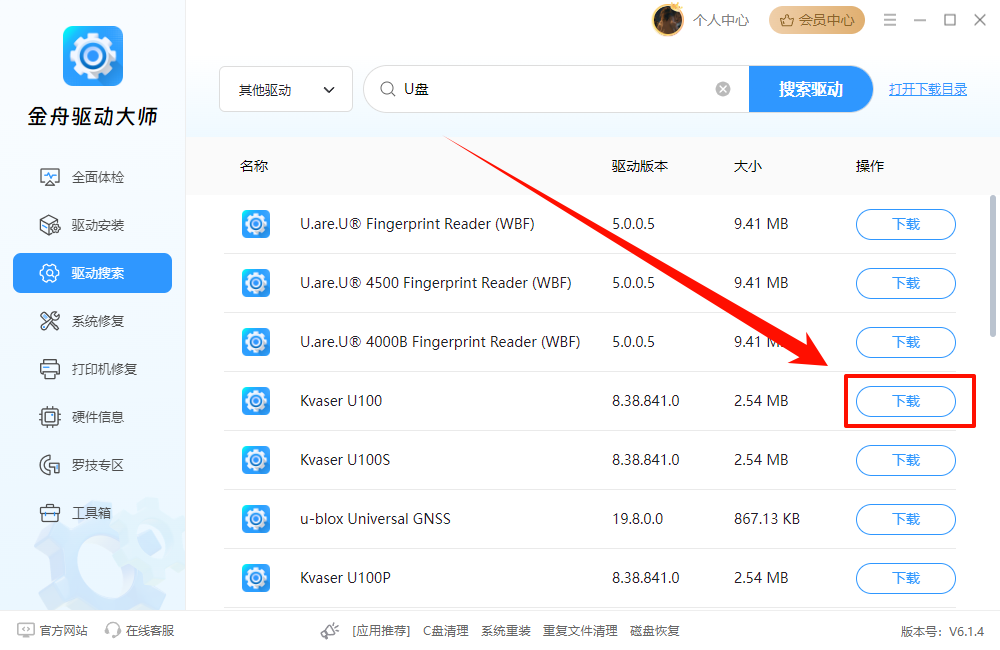Open 罗技专区 section
Image resolution: width=1000 pixels, height=650 pixels.
point(92,465)
